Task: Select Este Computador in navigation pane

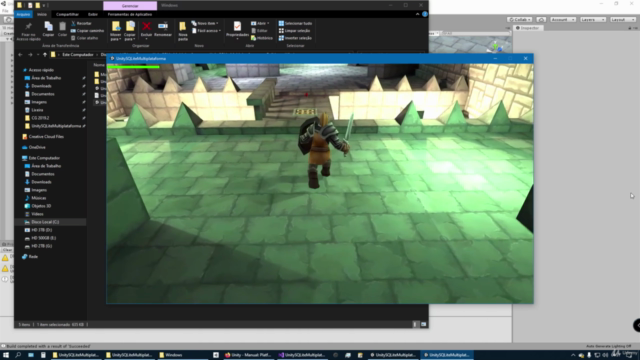Action: 44,158
